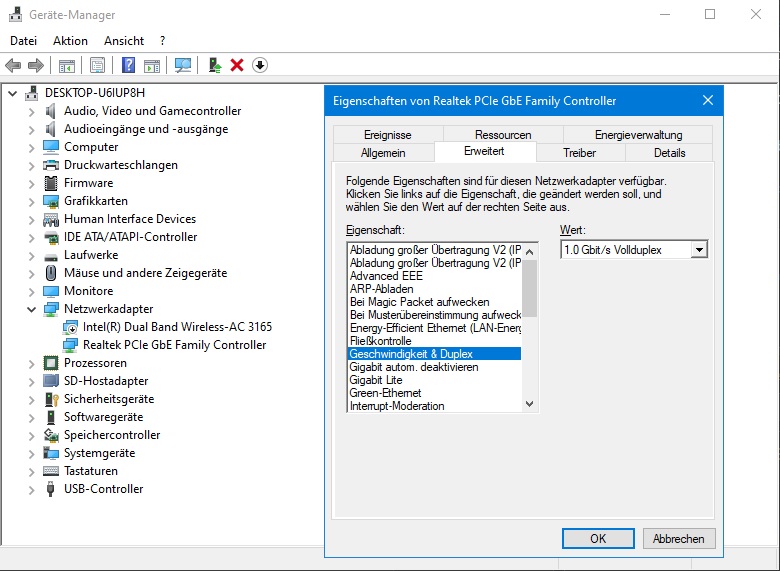Screen dimensions: 780x571
Task: Click the Firmware chip icon
Action: 51,183
